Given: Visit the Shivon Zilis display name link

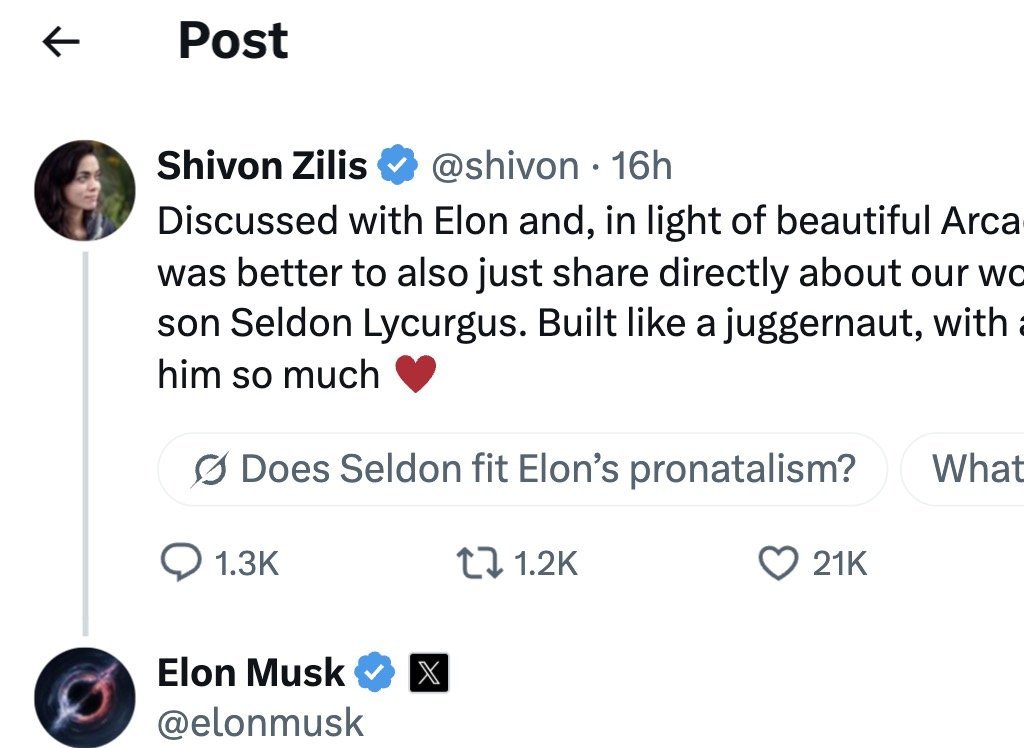Looking at the screenshot, I should pos(262,166).
